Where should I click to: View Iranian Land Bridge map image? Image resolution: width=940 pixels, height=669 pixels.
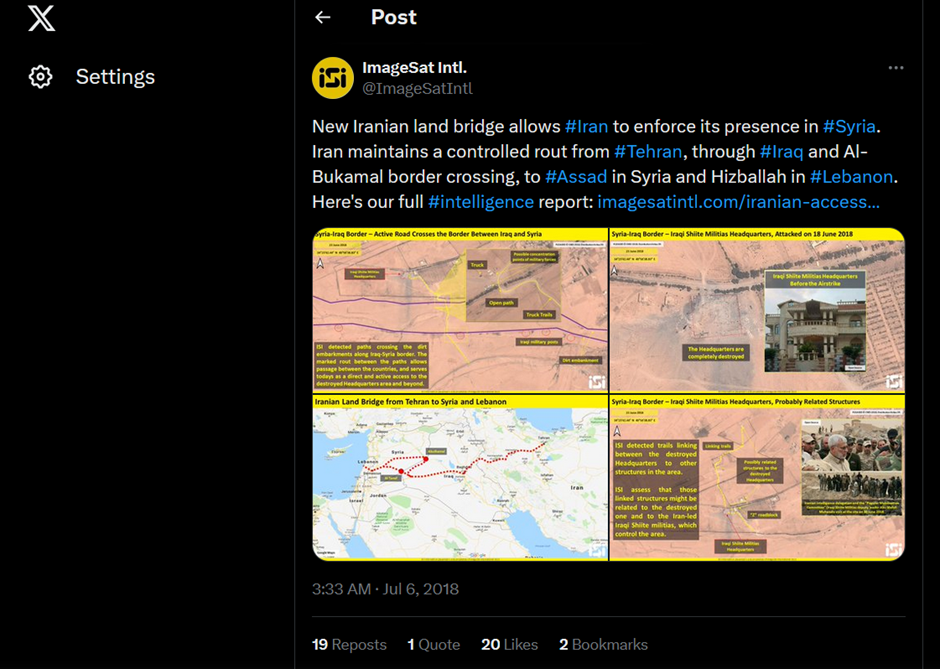(460, 478)
